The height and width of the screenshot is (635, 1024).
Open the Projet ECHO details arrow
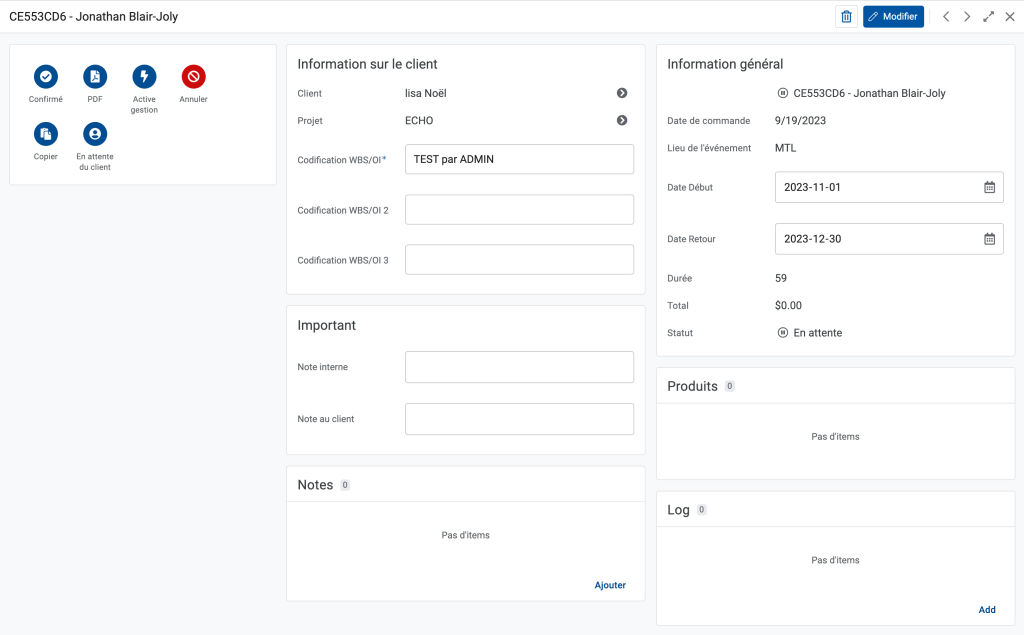[622, 121]
